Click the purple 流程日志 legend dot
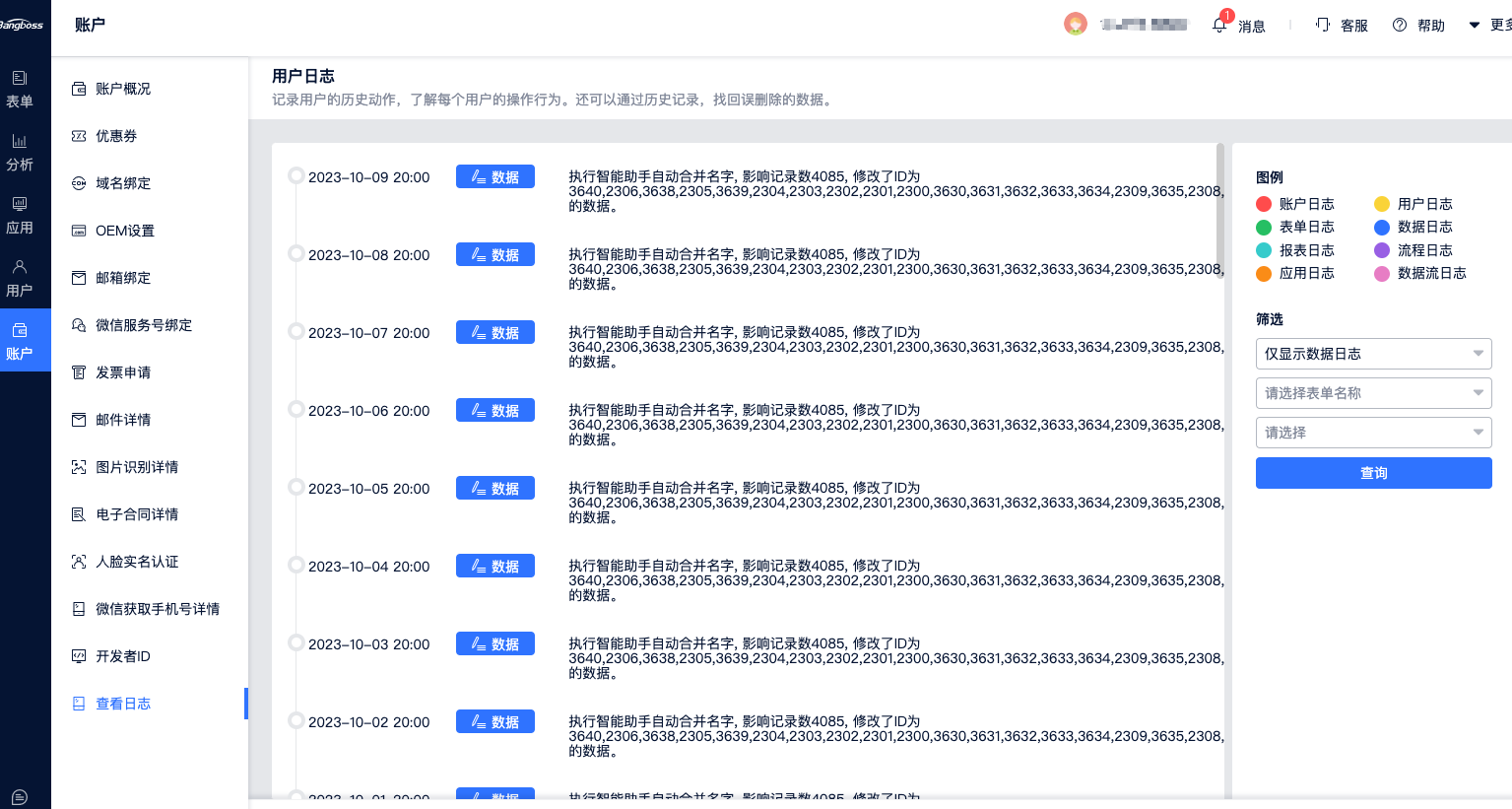Viewport: 1512px width, 809px height. 1382,250
